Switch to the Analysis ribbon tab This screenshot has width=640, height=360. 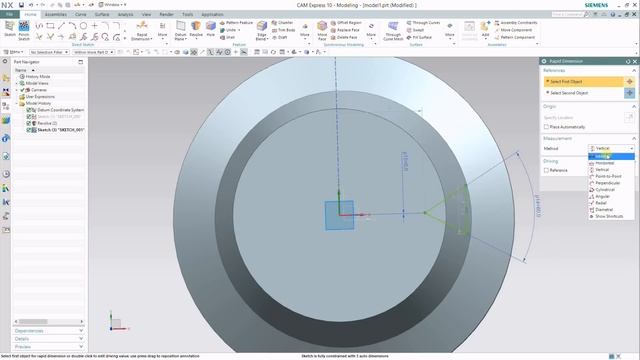pos(125,14)
